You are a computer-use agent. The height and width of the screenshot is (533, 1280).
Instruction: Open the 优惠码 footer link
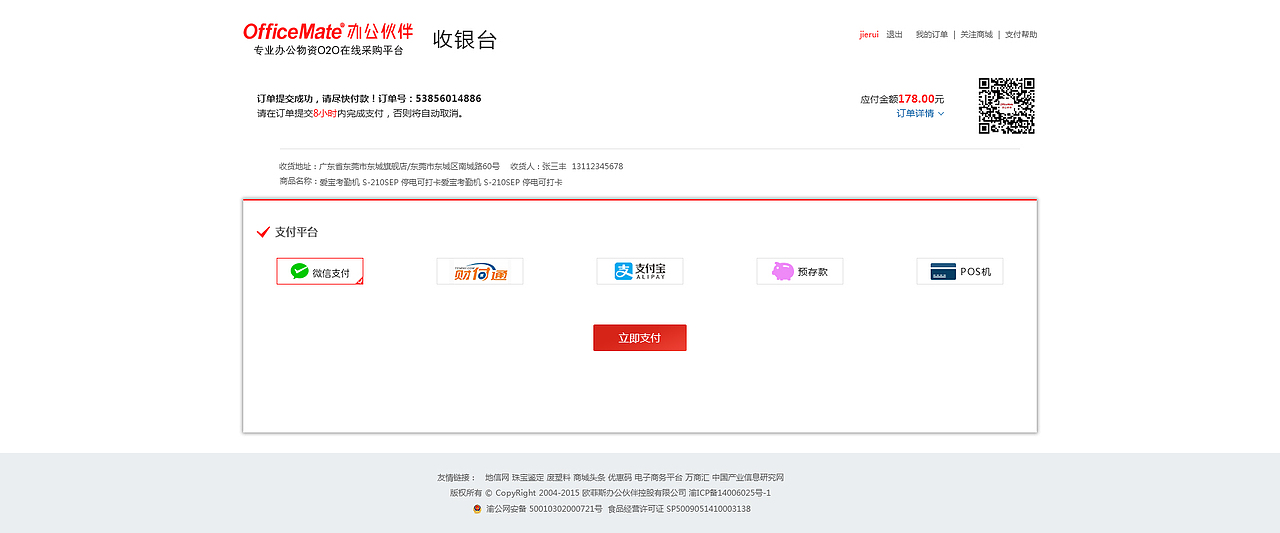coord(620,477)
